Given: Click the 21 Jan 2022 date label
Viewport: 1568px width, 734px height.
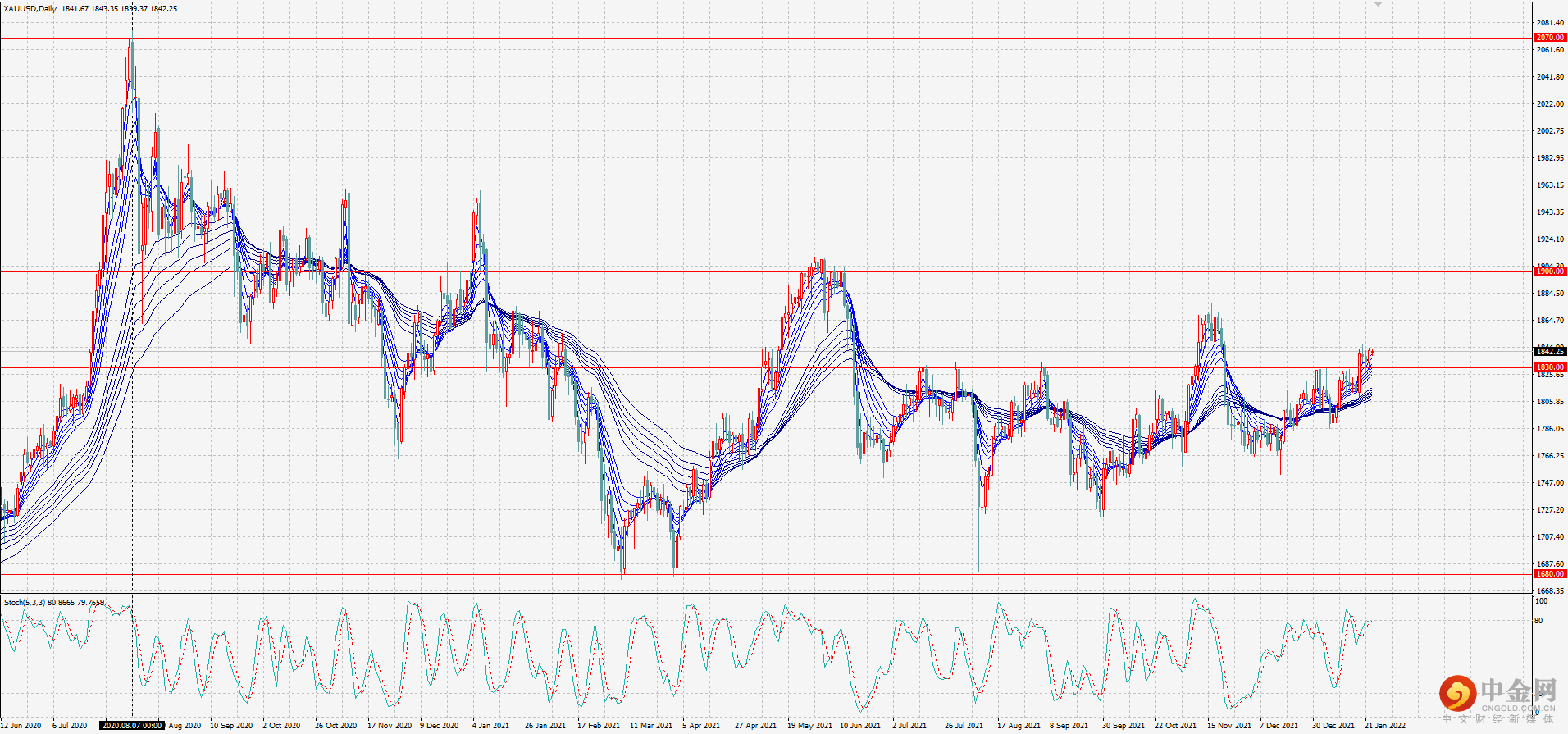Looking at the screenshot, I should tap(1385, 726).
